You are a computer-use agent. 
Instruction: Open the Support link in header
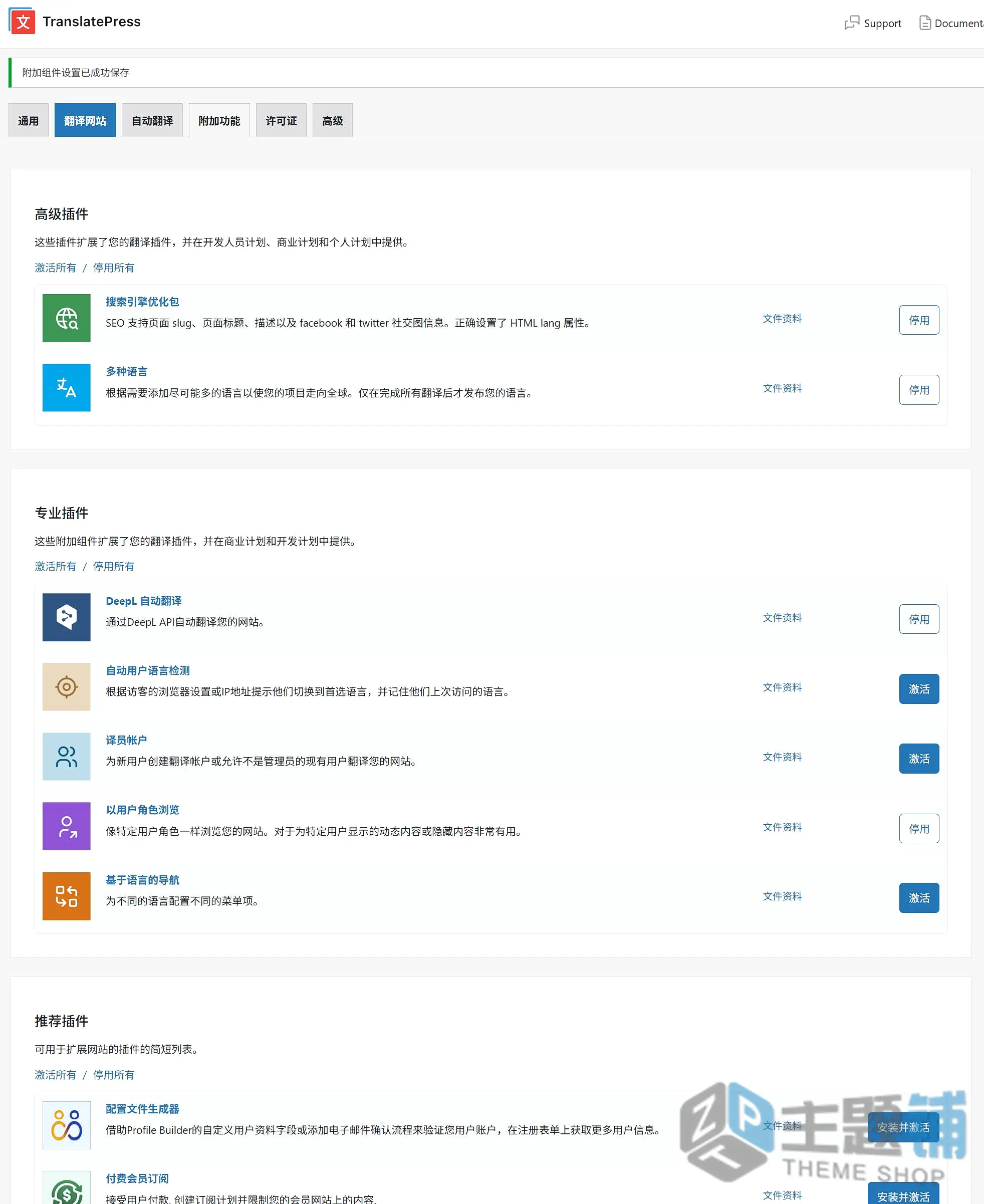[873, 23]
